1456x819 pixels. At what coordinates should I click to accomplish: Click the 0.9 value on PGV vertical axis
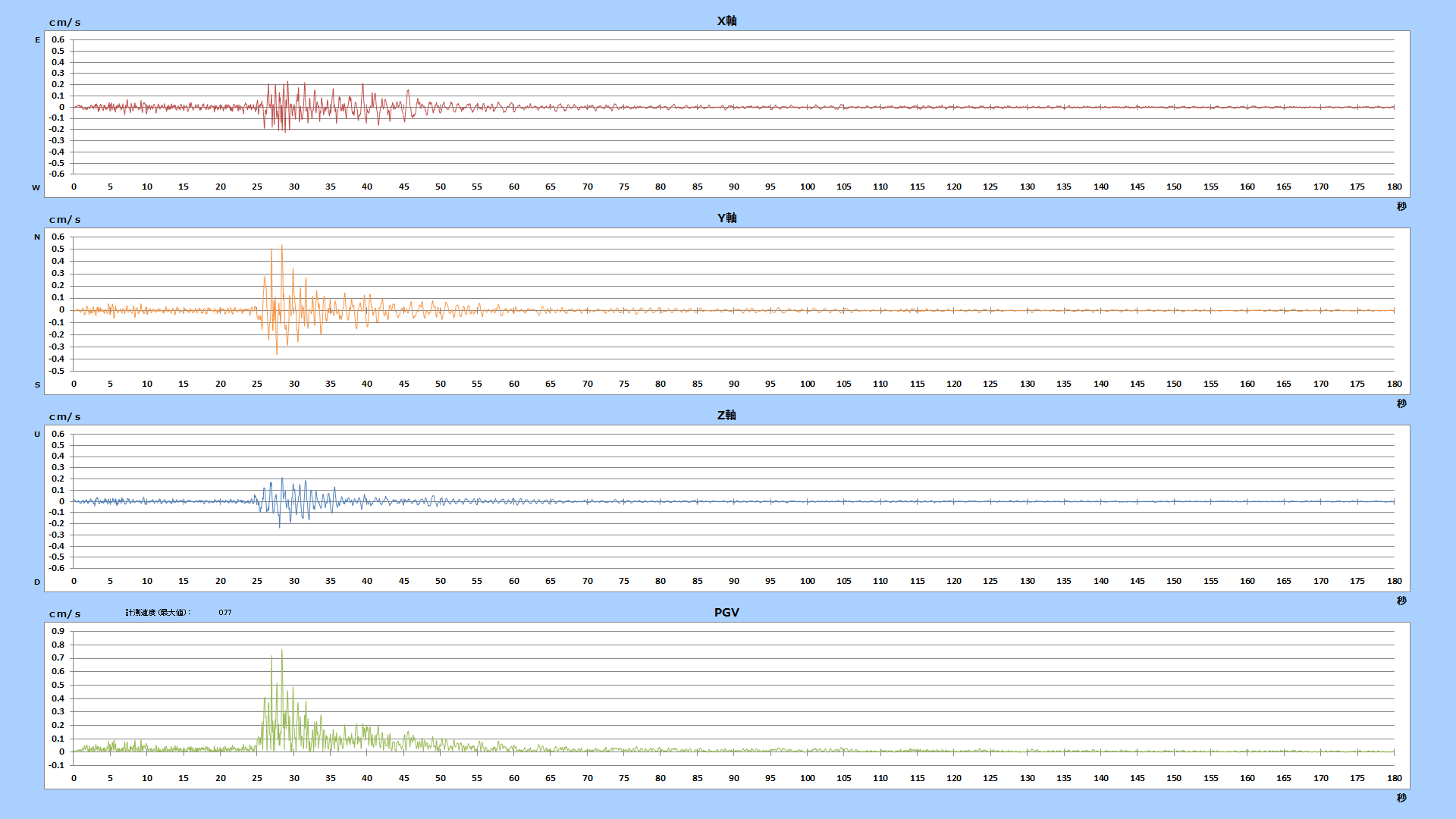point(58,631)
